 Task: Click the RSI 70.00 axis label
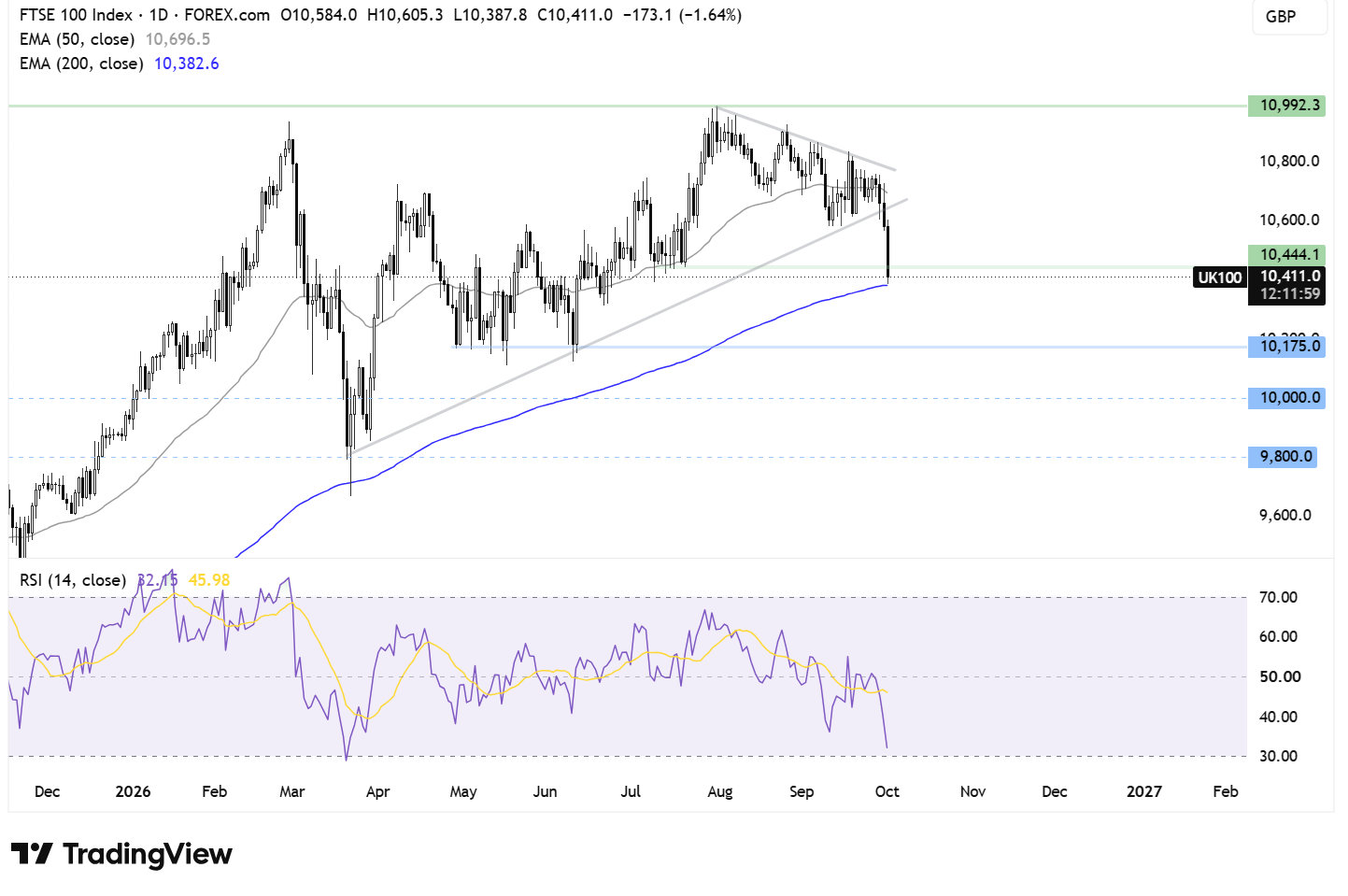pyautogui.click(x=1278, y=597)
